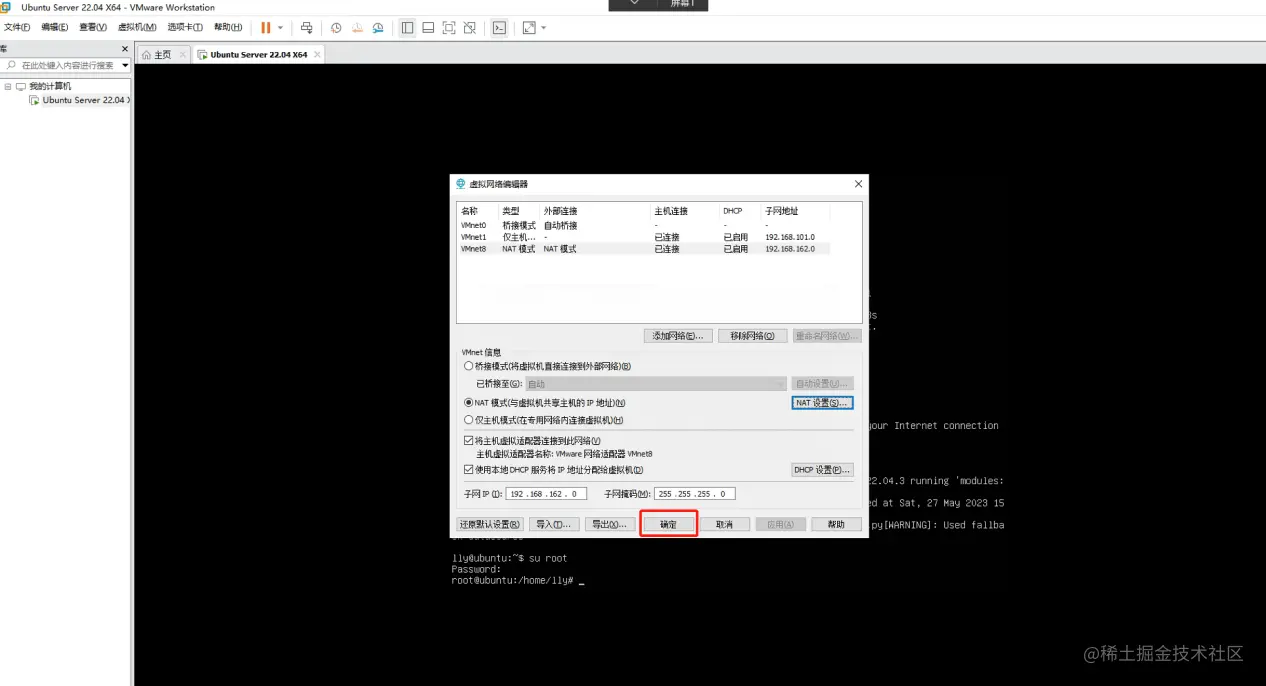
Task: Click the search magnifier icon in library
Action: tap(11, 65)
